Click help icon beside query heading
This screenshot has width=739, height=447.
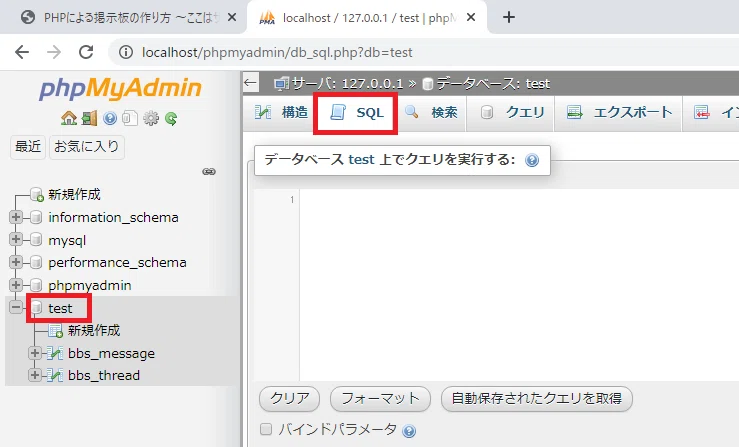click(x=532, y=160)
